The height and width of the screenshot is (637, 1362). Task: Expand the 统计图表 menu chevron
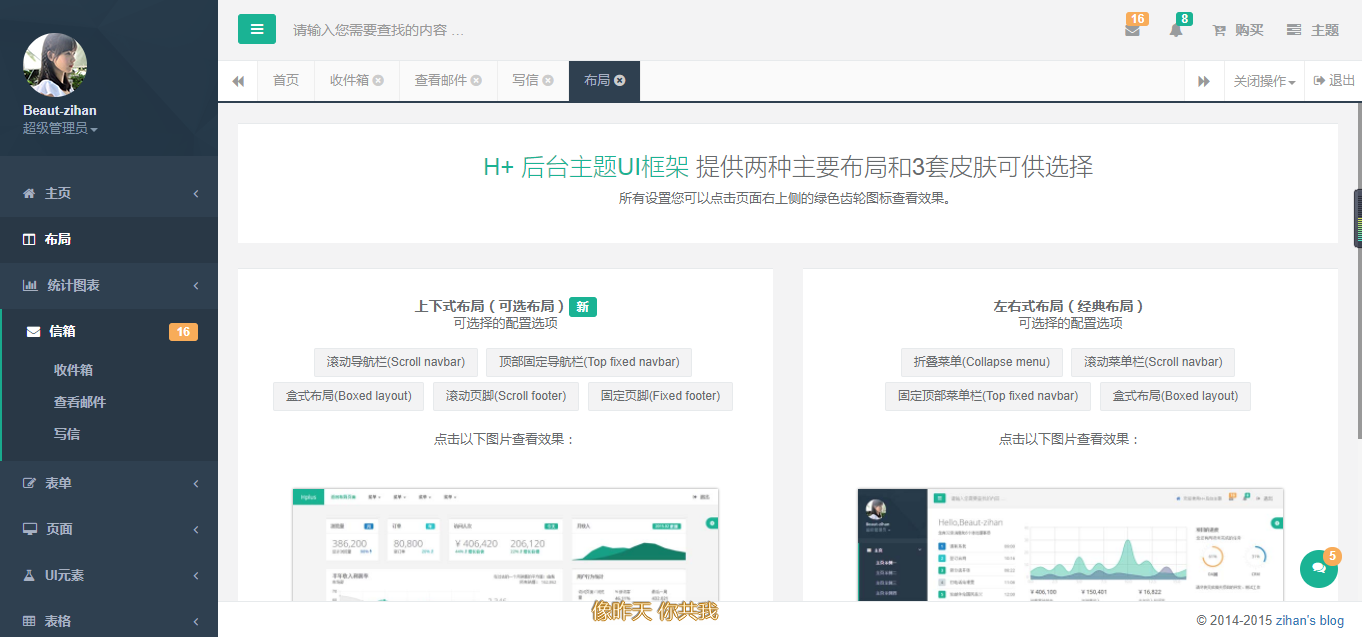click(196, 285)
